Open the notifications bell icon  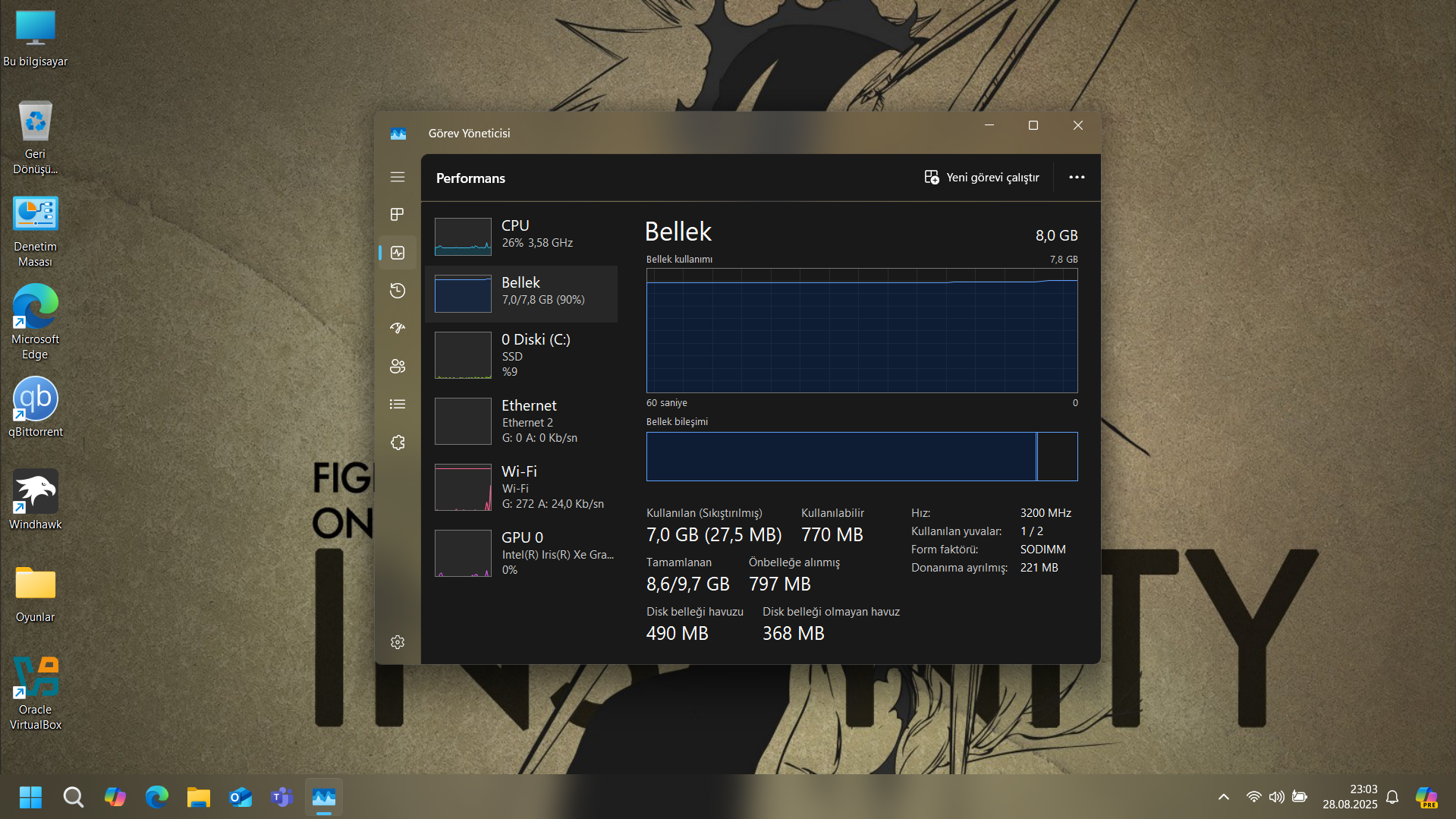point(1392,797)
